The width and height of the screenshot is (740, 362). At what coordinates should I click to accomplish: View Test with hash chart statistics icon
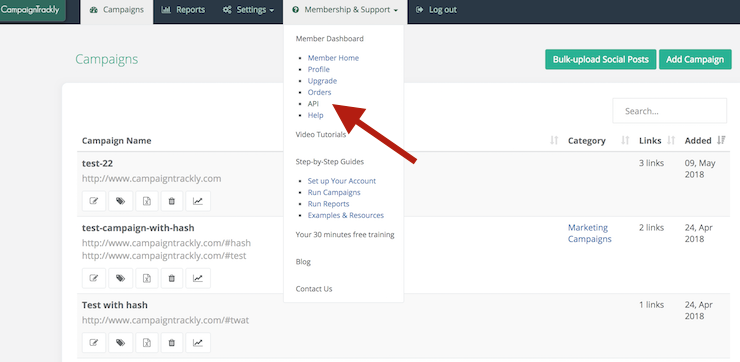click(x=198, y=343)
